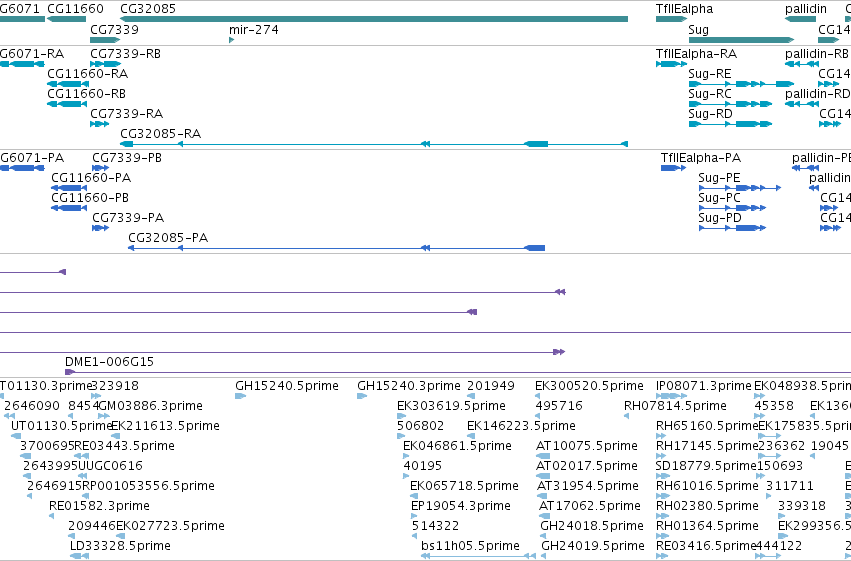Viewport: 851px width, 561px height.
Task: Select EST AT17062.5prime
Action: tap(589, 507)
